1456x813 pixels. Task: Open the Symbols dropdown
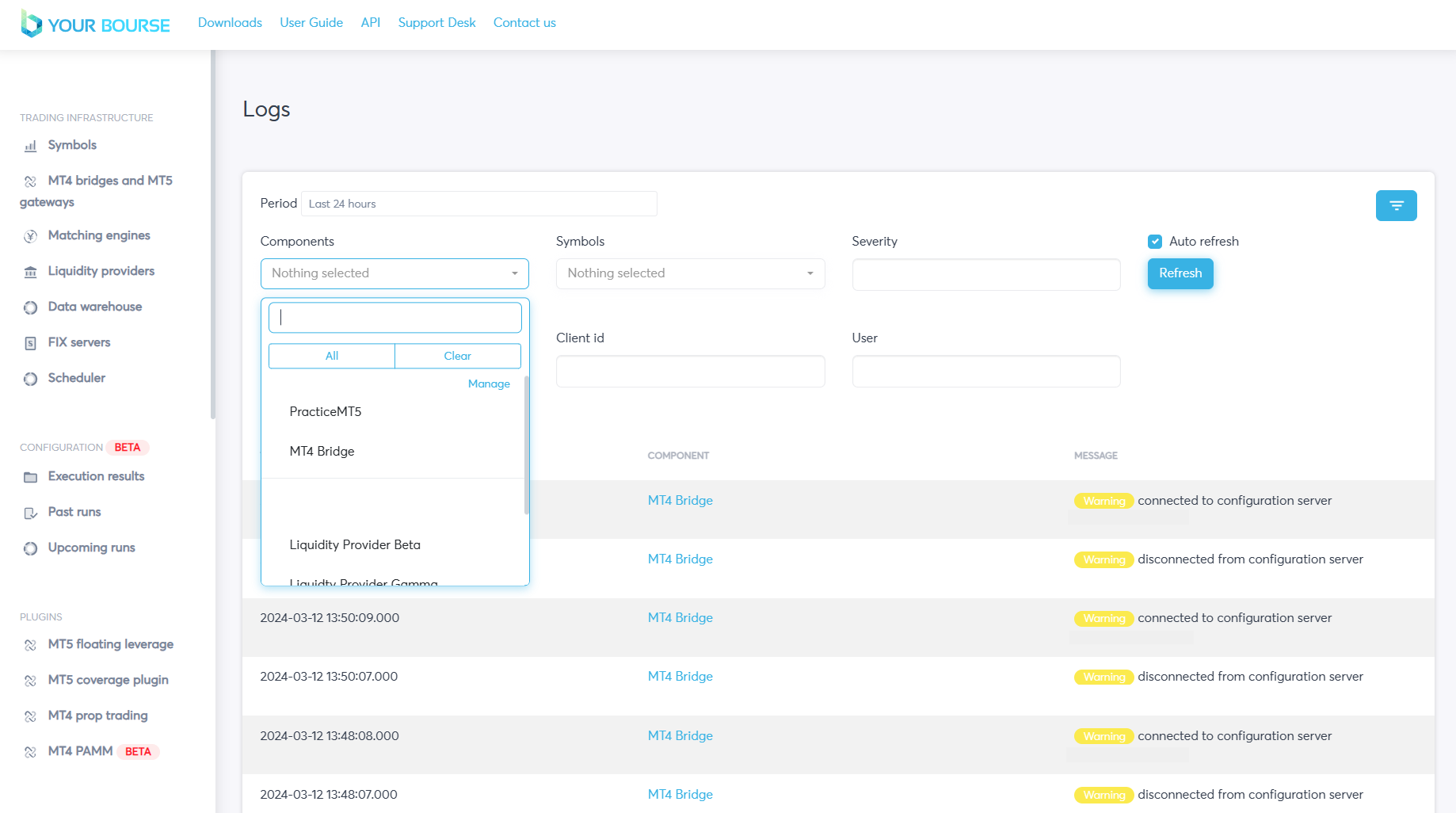tap(690, 273)
